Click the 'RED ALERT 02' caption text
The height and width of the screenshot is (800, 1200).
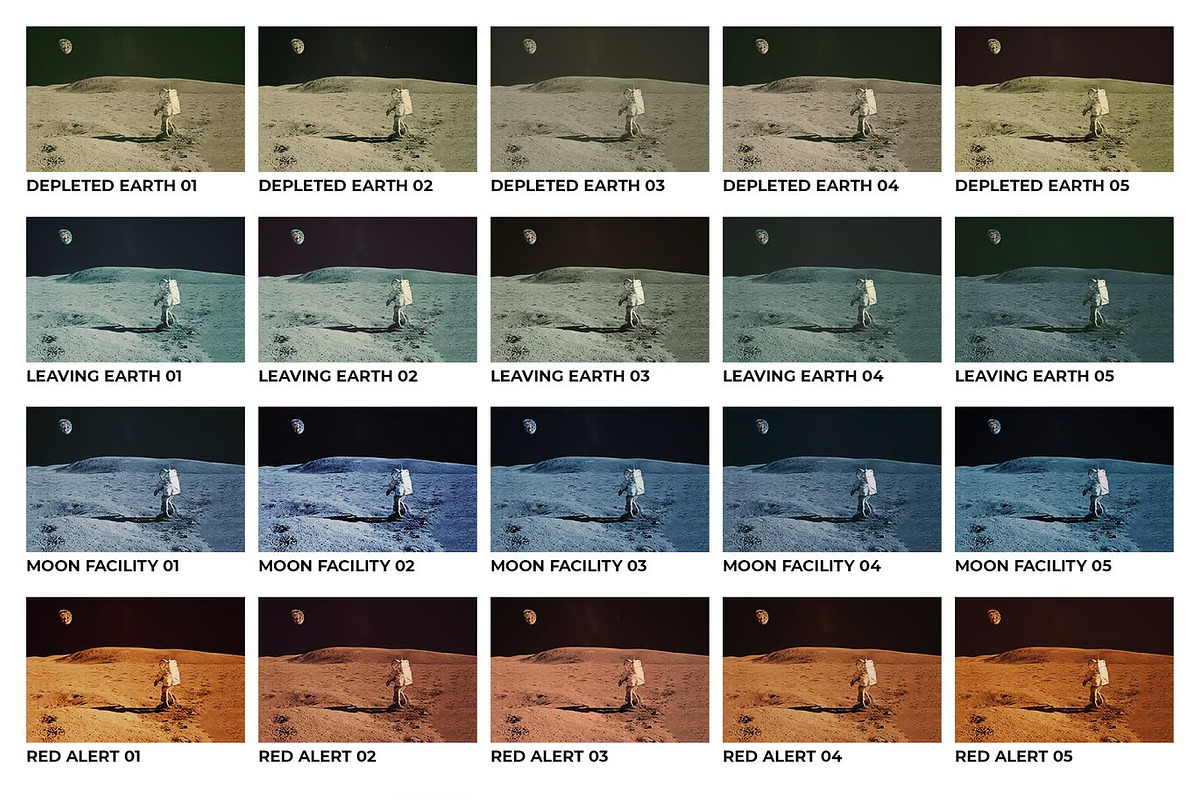point(318,756)
